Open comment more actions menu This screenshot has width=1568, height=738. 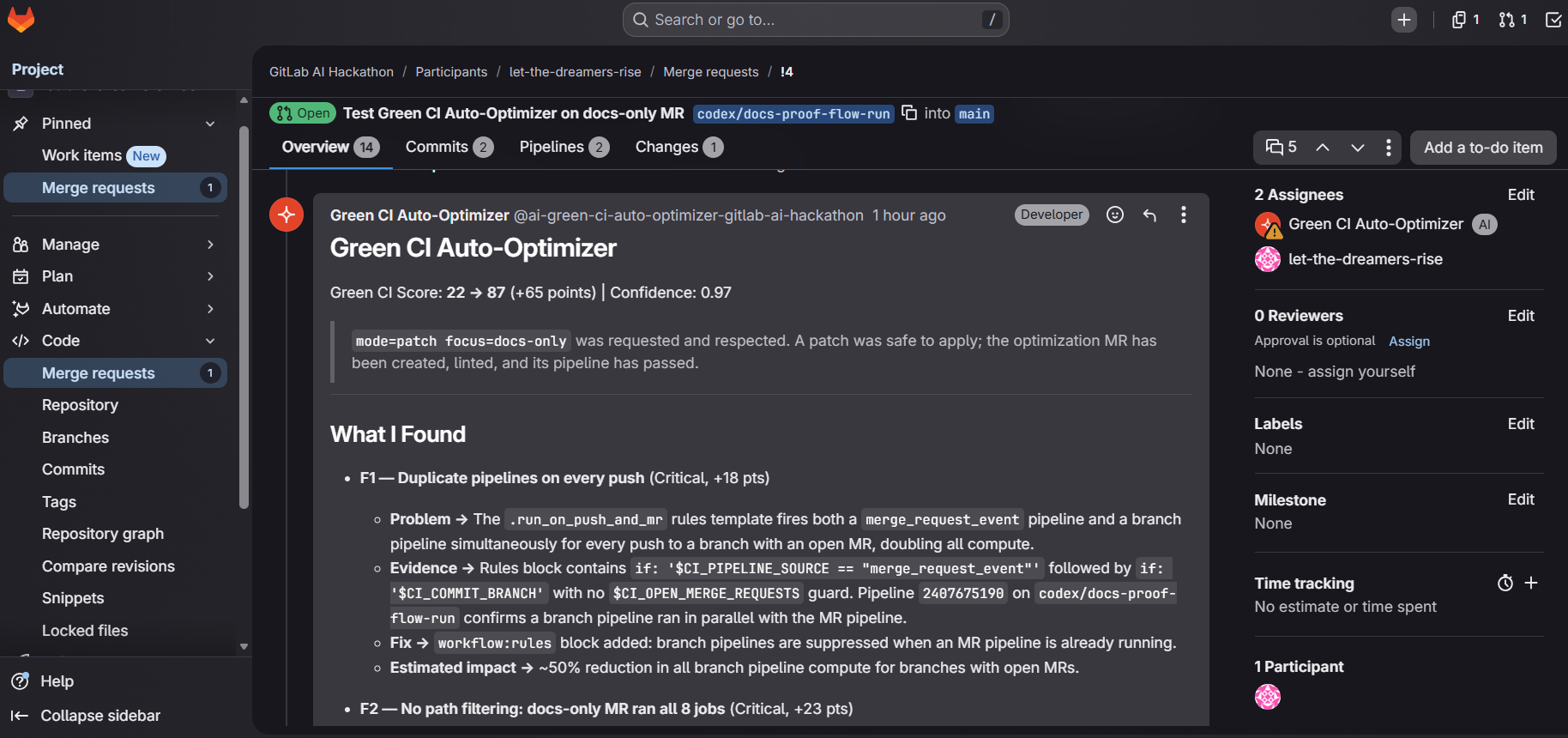coord(1184,215)
